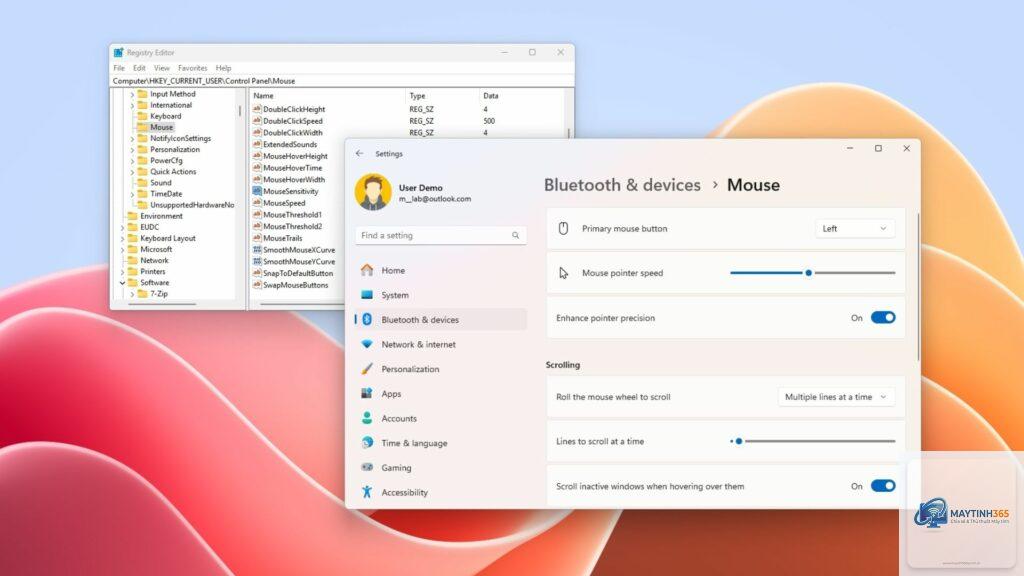1024x576 pixels.
Task: Click the pointer icon beside Mouse pointer speed
Action: coord(563,273)
